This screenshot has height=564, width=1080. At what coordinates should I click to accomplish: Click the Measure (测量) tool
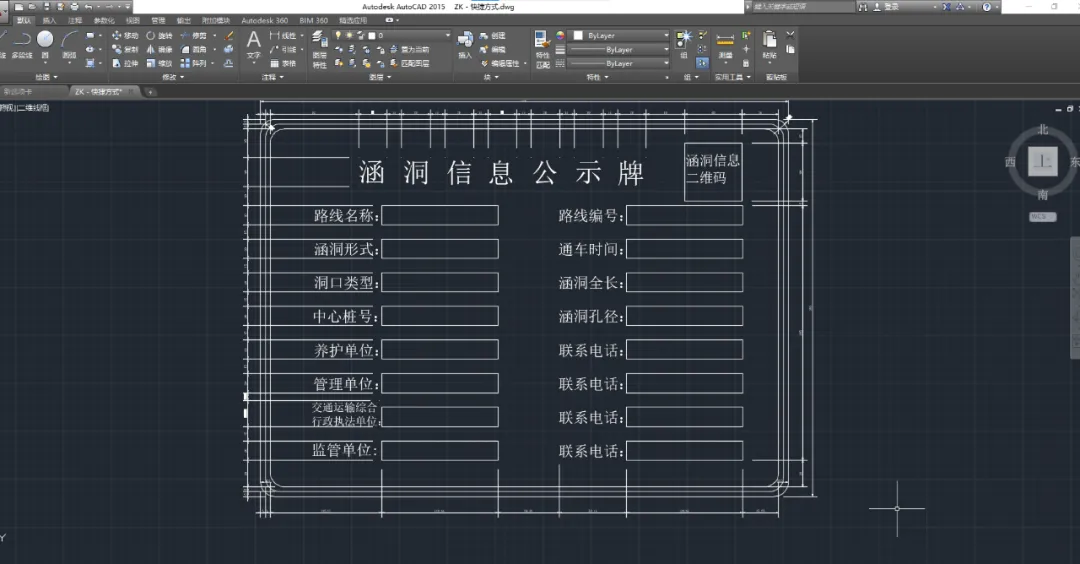(725, 45)
